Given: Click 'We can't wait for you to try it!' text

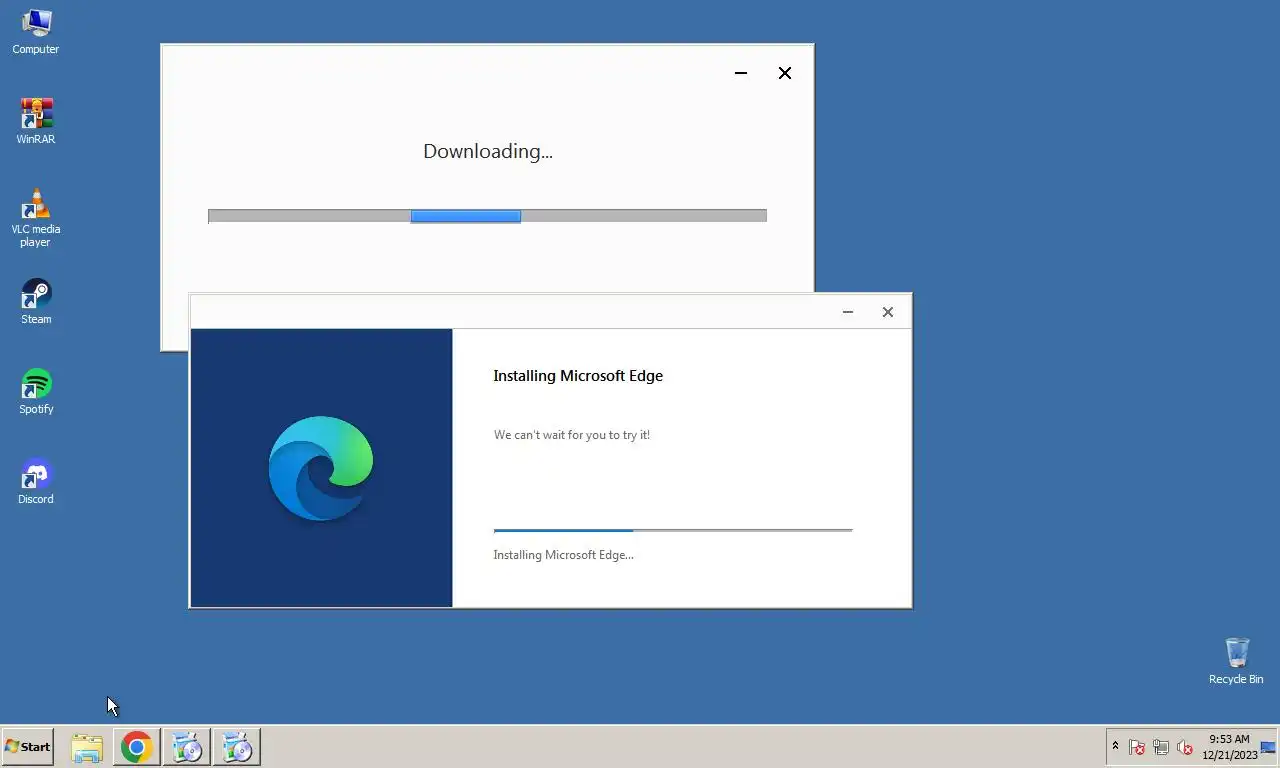Looking at the screenshot, I should tap(572, 435).
